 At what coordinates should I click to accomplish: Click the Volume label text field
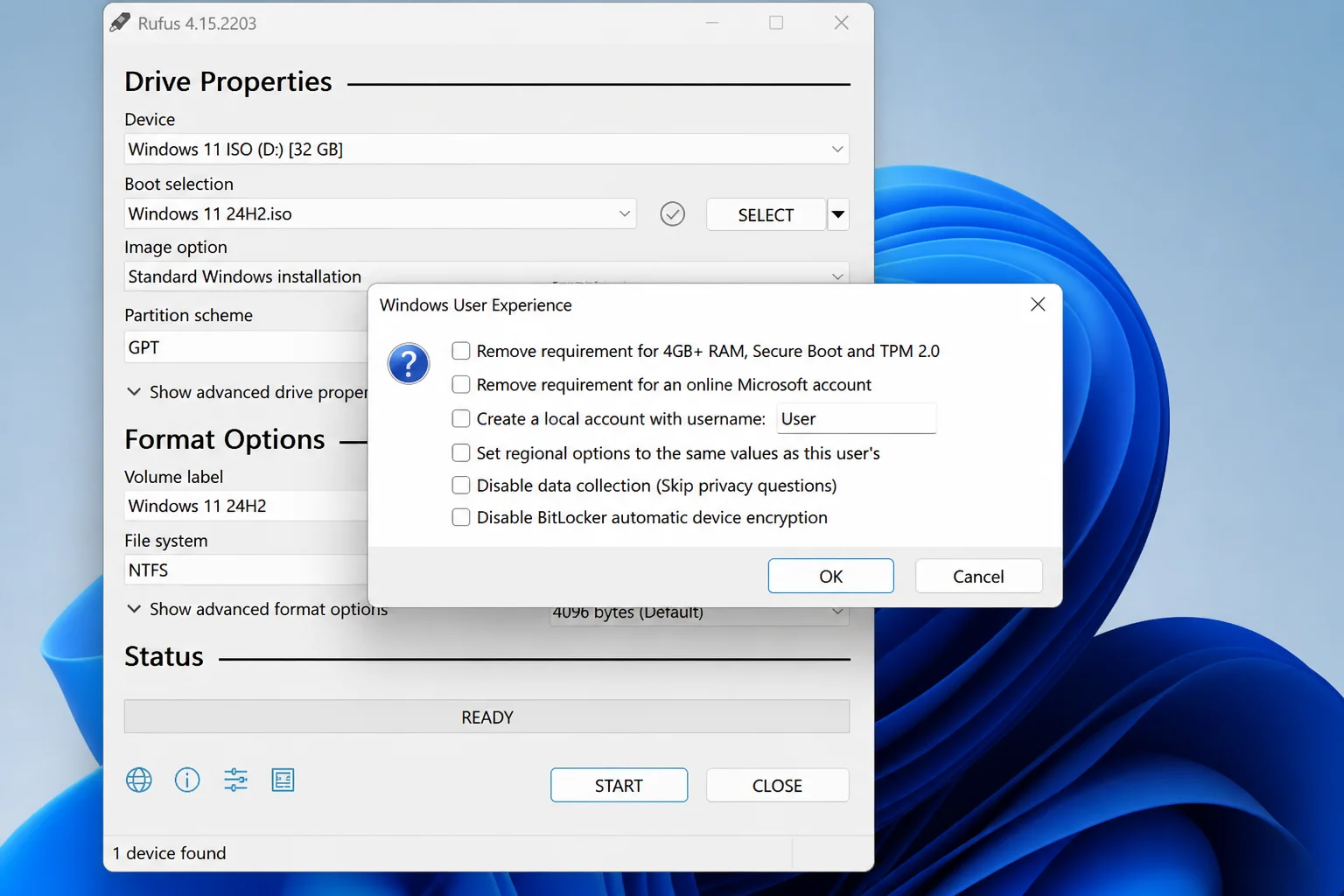246,506
